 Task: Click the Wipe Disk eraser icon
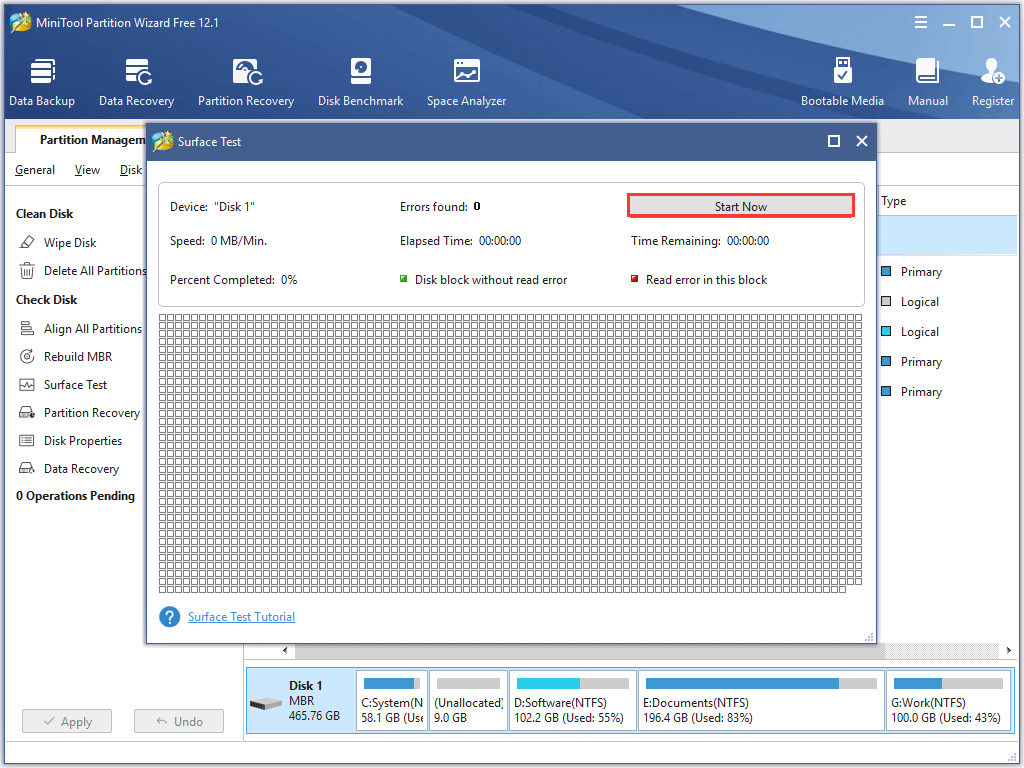(27, 242)
